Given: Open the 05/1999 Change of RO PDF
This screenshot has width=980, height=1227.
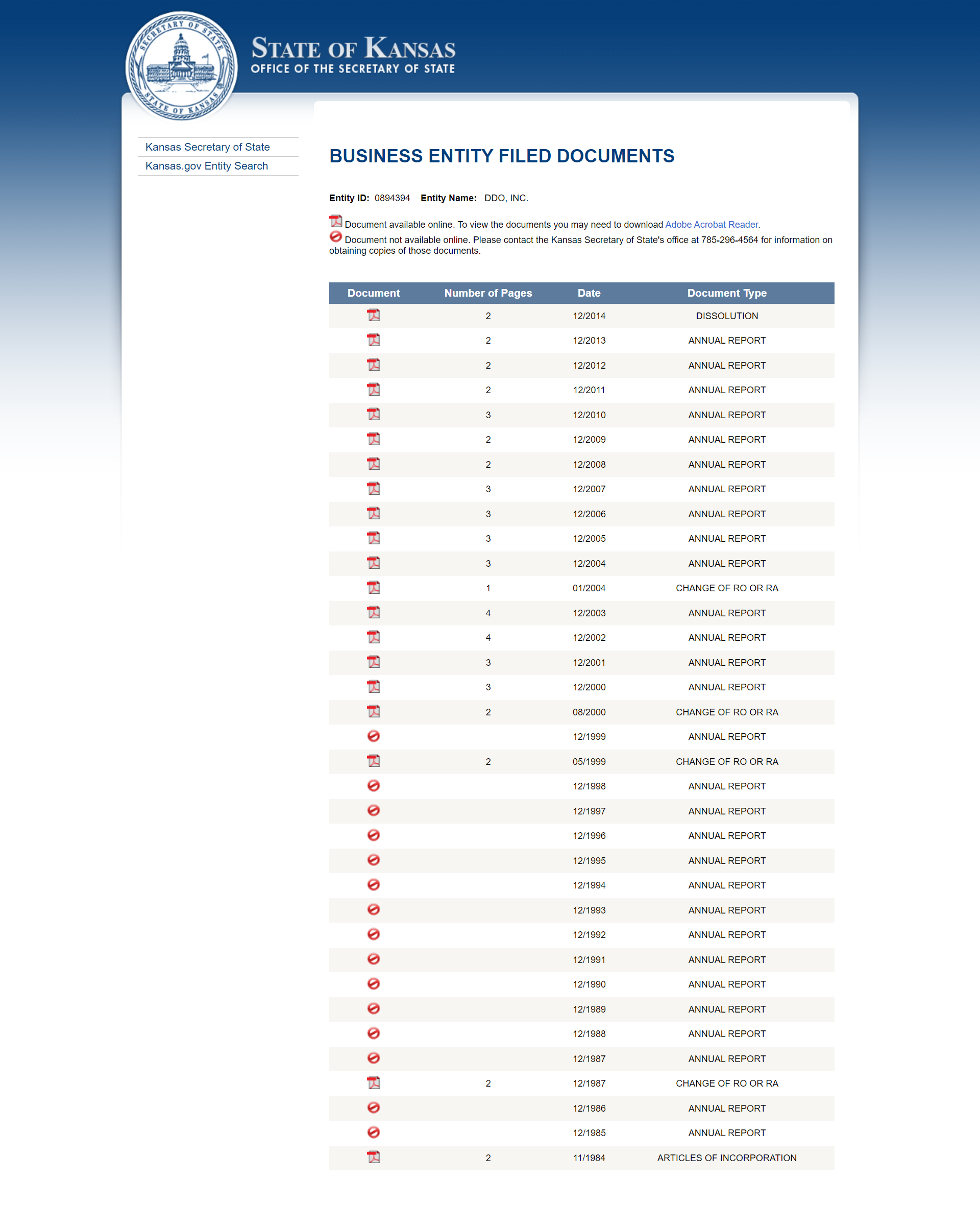Looking at the screenshot, I should pos(373,761).
